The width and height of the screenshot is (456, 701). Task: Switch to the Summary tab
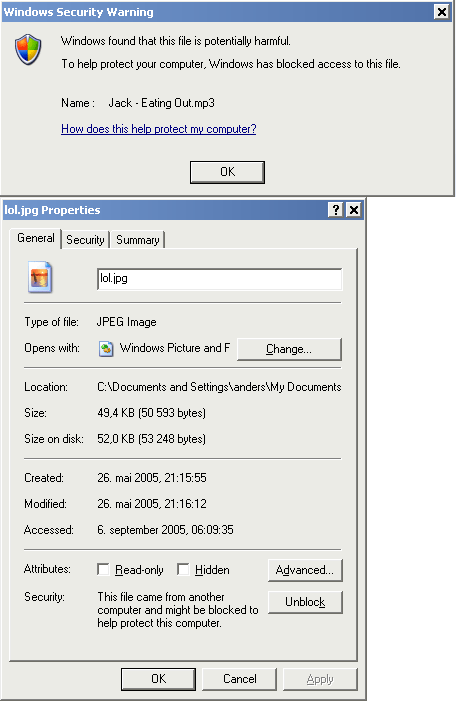point(138,240)
